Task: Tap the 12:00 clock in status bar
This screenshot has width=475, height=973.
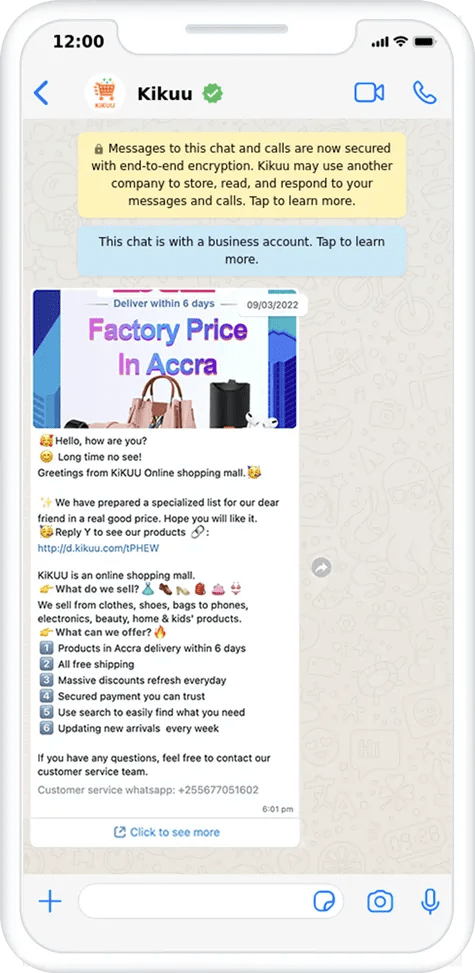Action: tap(78, 42)
